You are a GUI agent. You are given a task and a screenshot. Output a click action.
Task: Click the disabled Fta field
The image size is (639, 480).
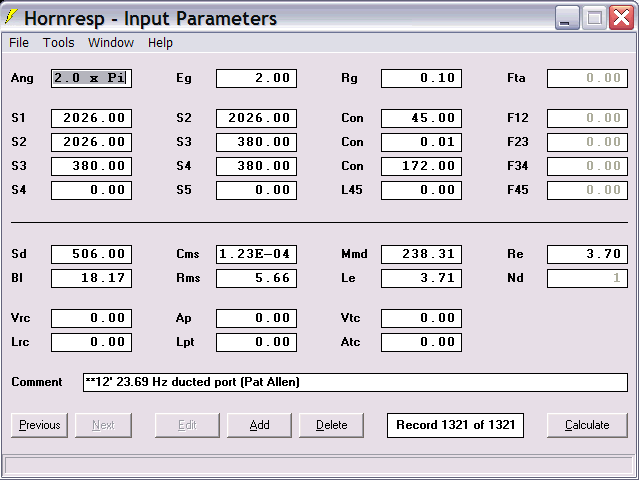(587, 78)
